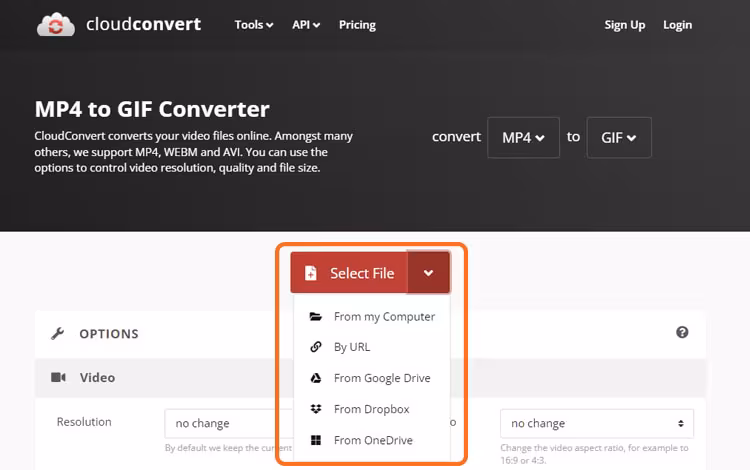Go to the Pricing page
750x470 pixels.
357,25
